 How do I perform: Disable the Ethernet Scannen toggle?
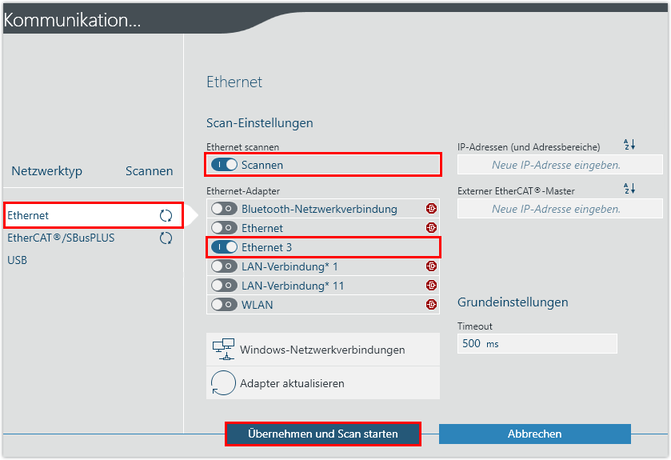(x=224, y=164)
